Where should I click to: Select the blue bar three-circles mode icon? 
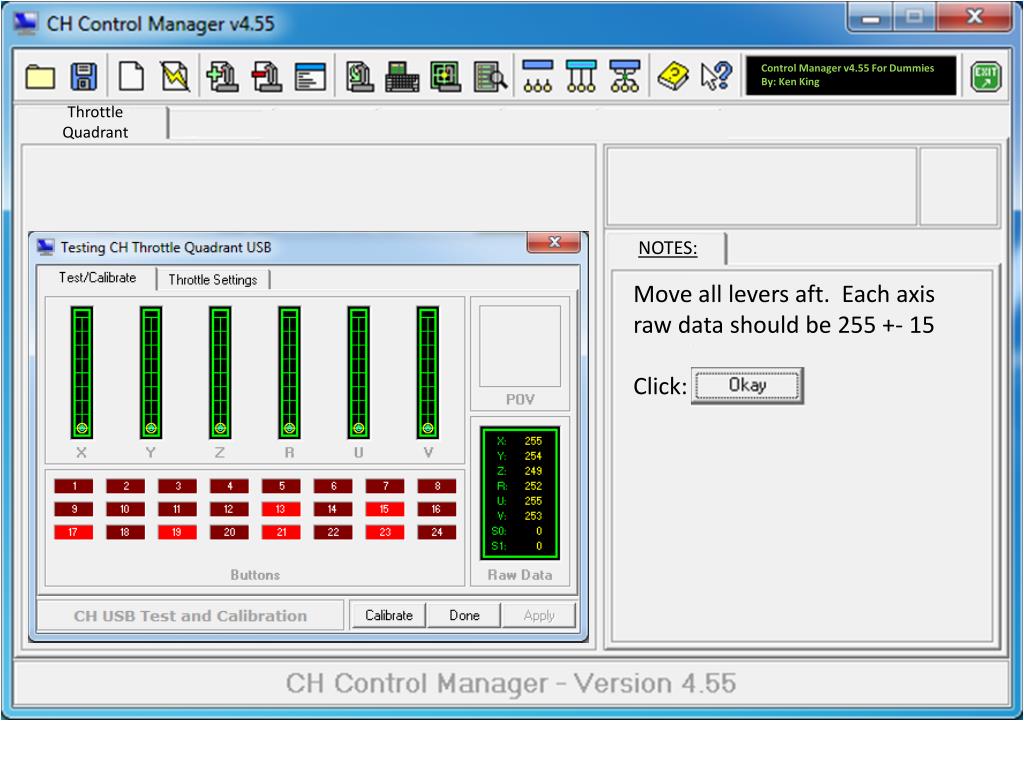pyautogui.click(x=538, y=76)
